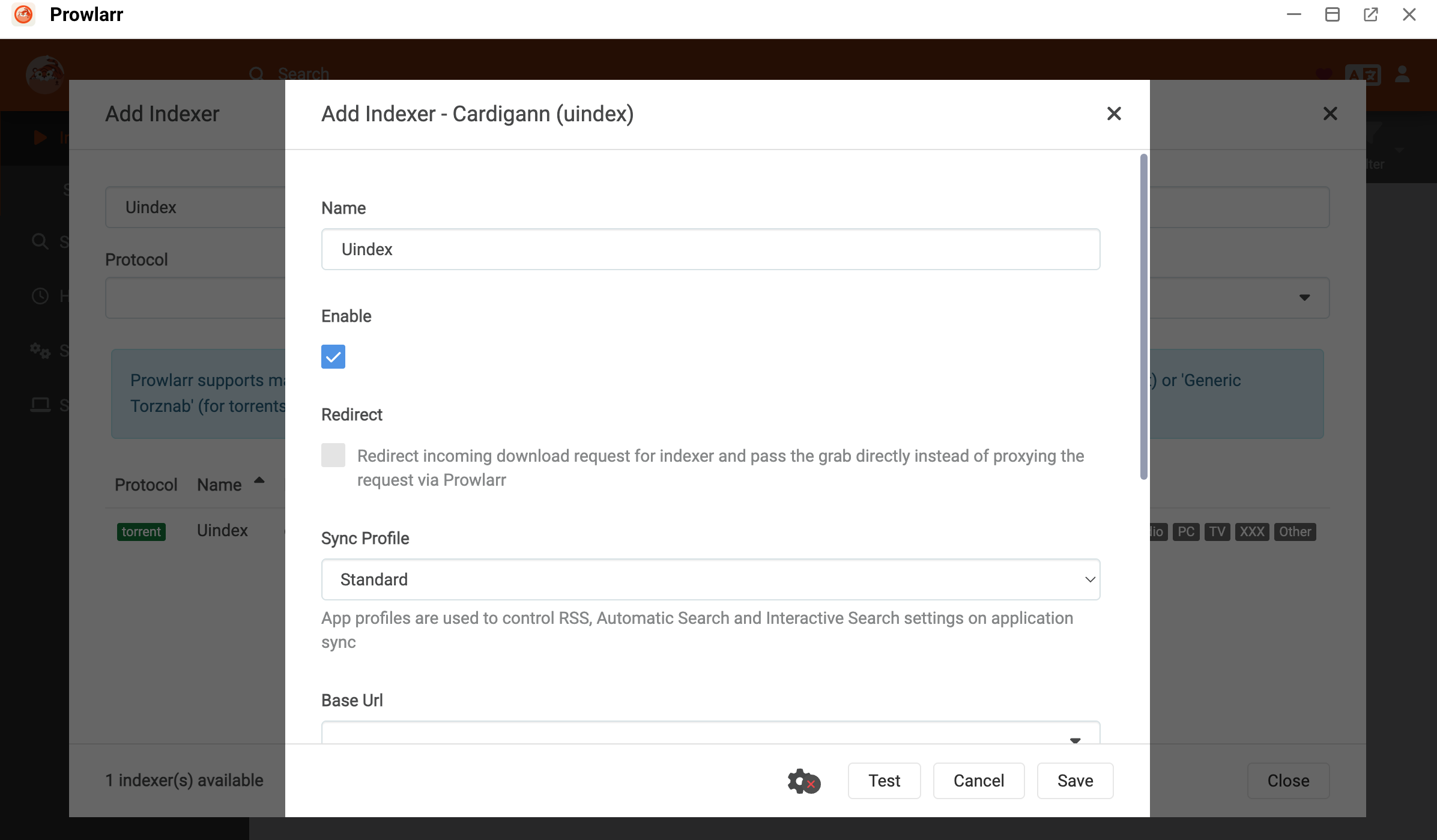Disable the Enable checkbox for the indexer
The height and width of the screenshot is (840, 1437).
[333, 356]
